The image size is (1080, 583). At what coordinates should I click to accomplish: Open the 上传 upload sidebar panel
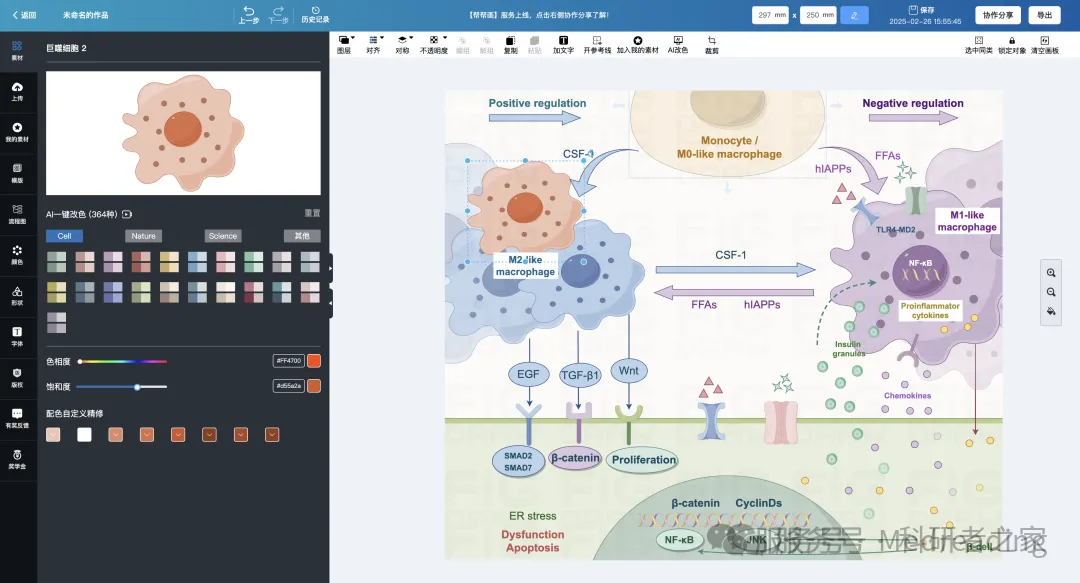pyautogui.click(x=17, y=92)
